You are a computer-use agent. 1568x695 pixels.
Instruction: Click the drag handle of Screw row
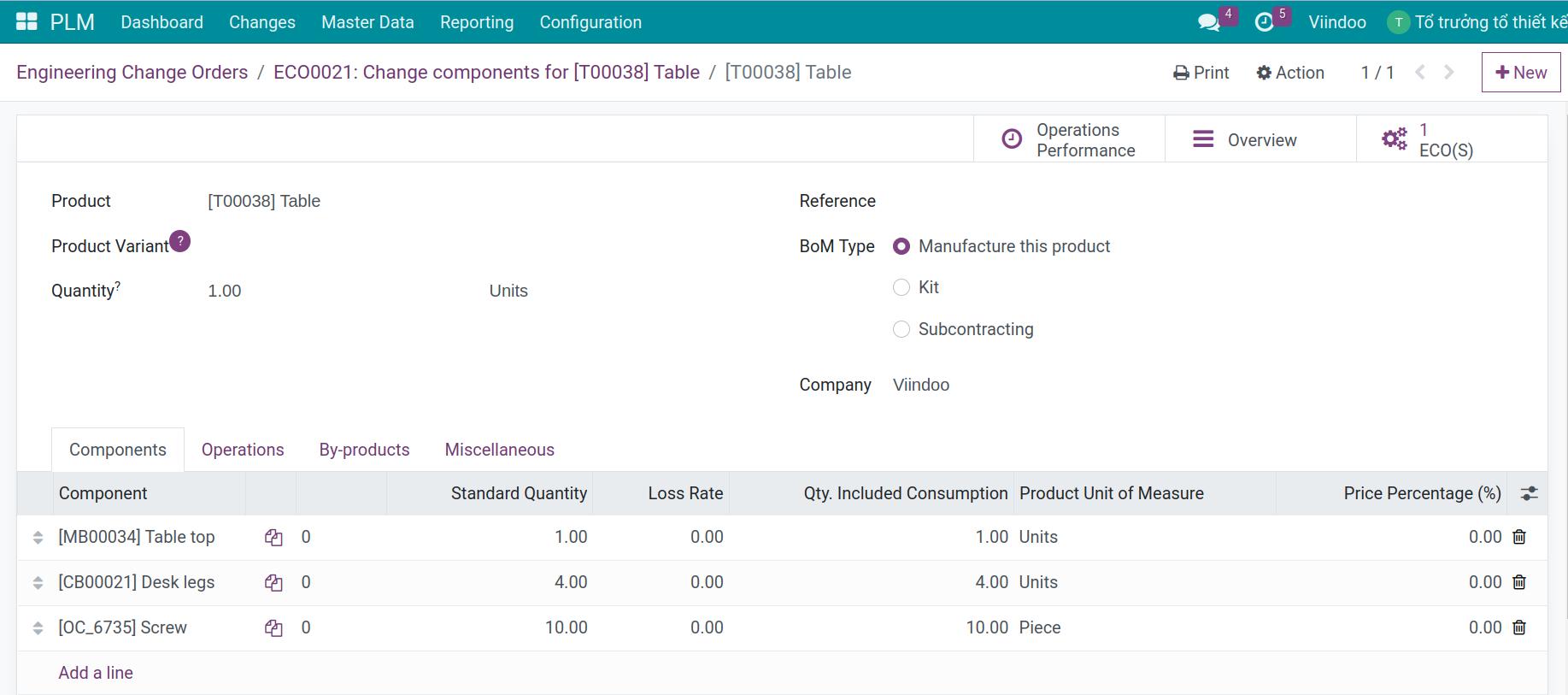38,627
